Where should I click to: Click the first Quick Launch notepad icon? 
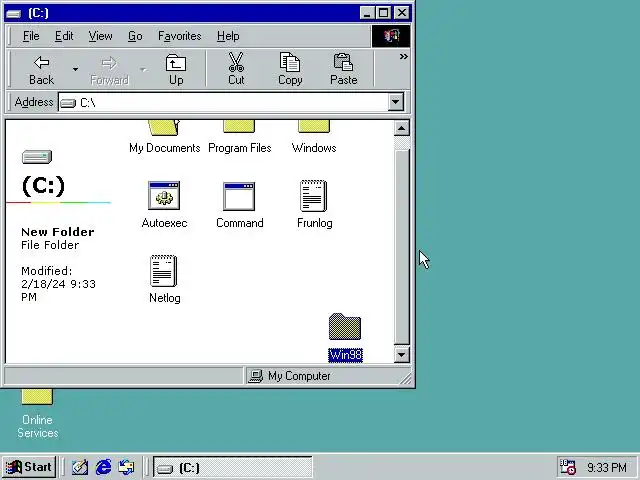click(x=80, y=467)
